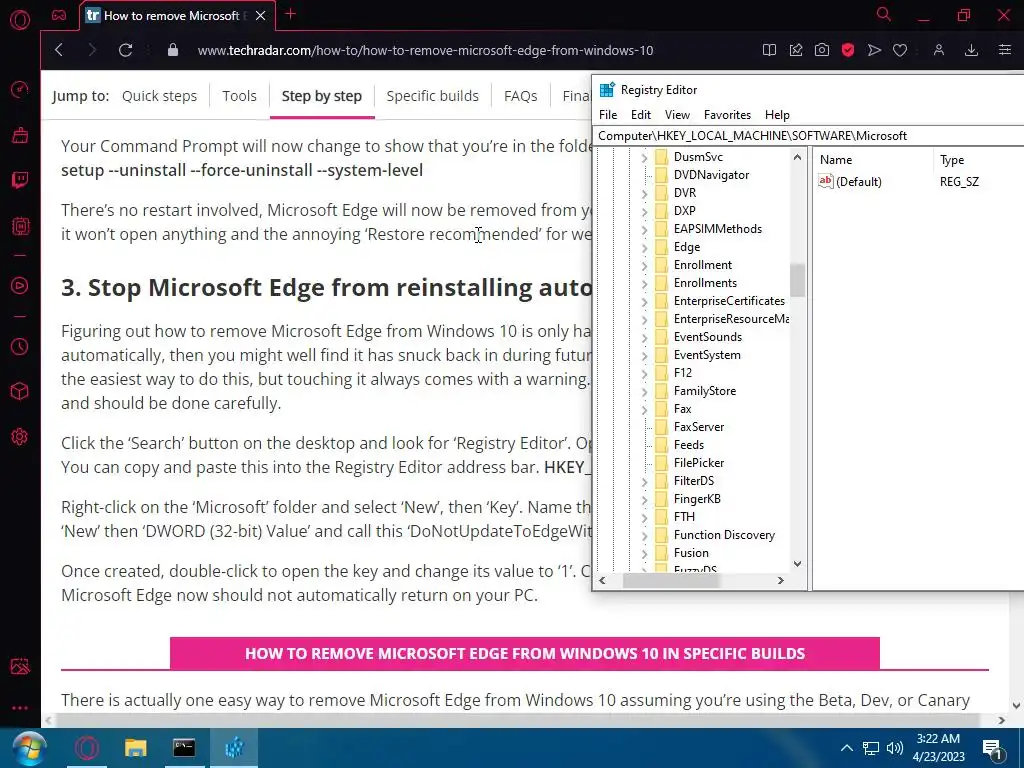The width and height of the screenshot is (1024, 768).
Task: Open the Registry Editor File menu
Action: [607, 114]
